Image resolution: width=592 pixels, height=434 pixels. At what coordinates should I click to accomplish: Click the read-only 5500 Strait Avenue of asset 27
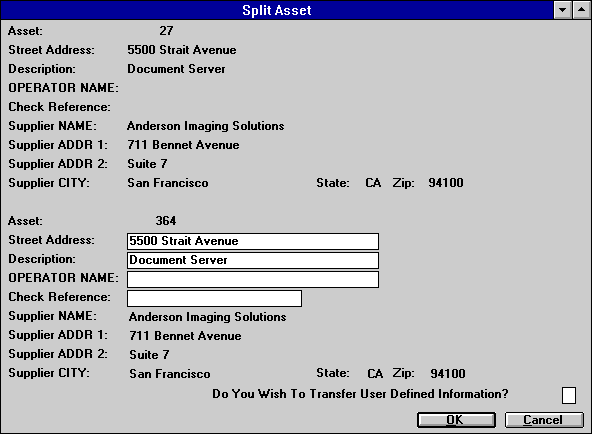point(182,50)
